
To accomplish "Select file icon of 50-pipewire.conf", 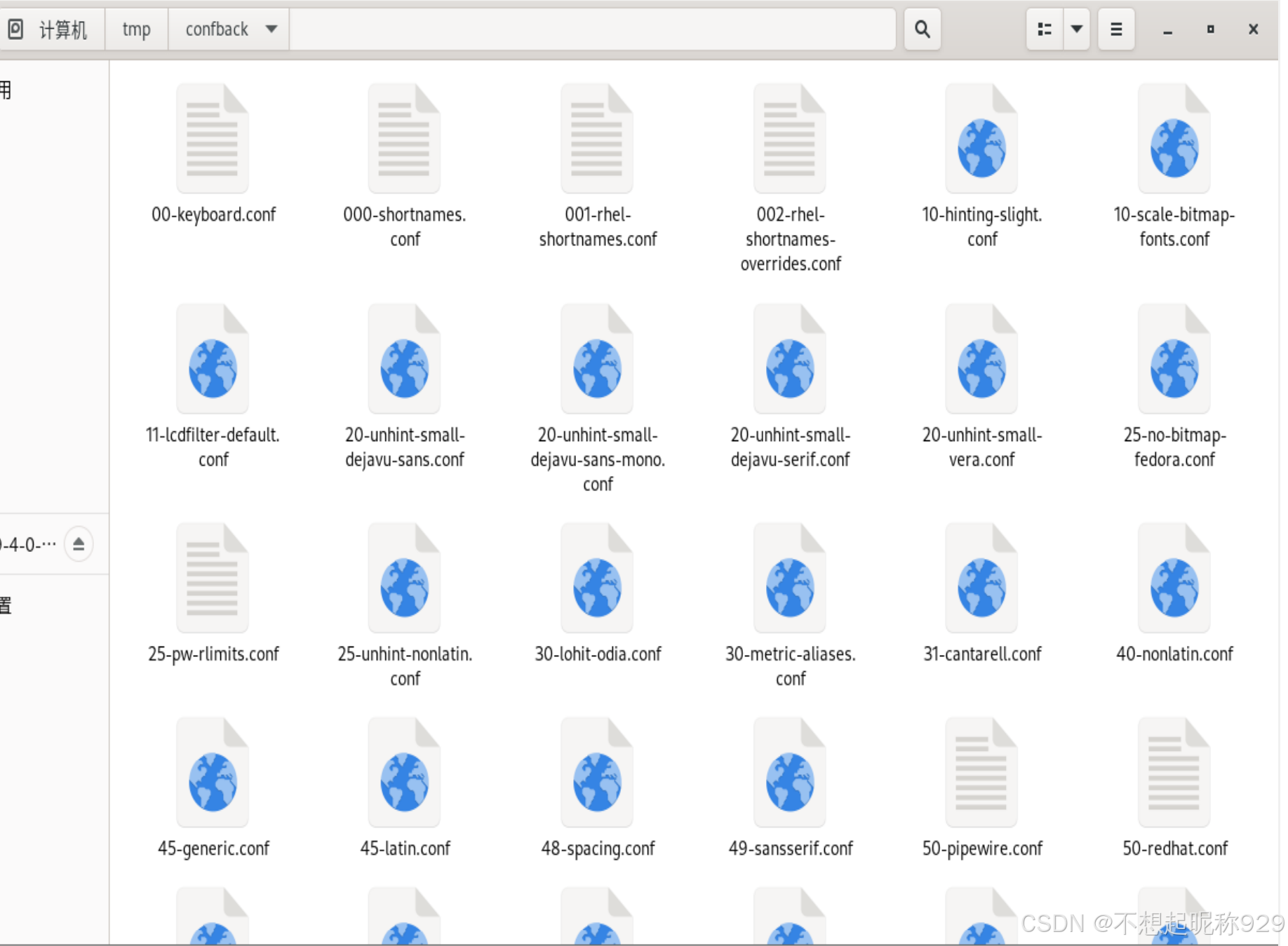I will click(981, 772).
